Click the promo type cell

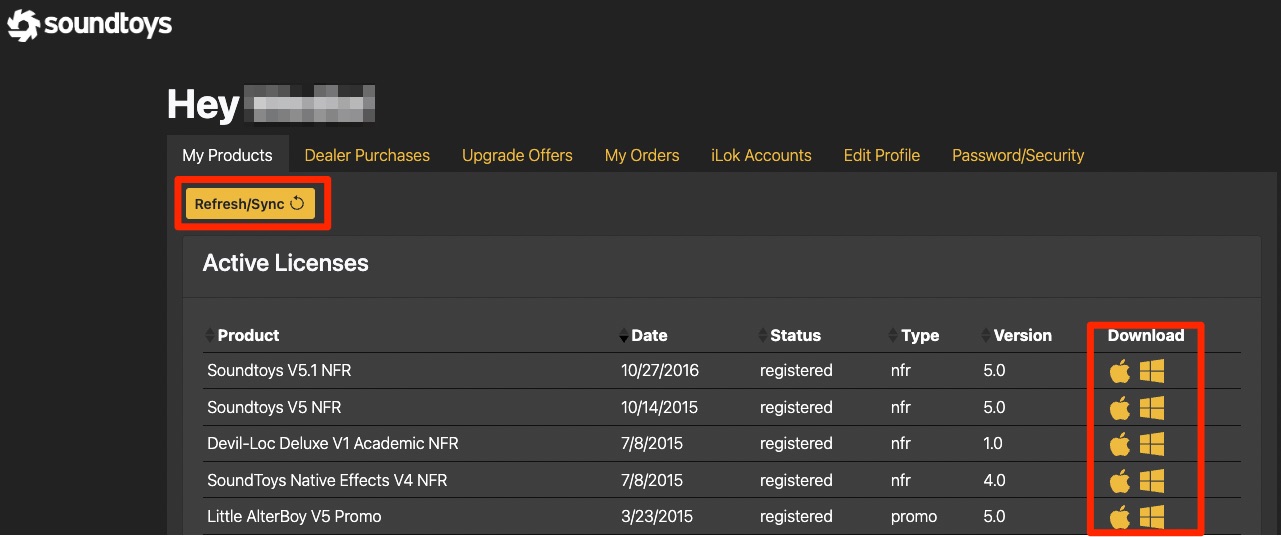[x=914, y=516]
